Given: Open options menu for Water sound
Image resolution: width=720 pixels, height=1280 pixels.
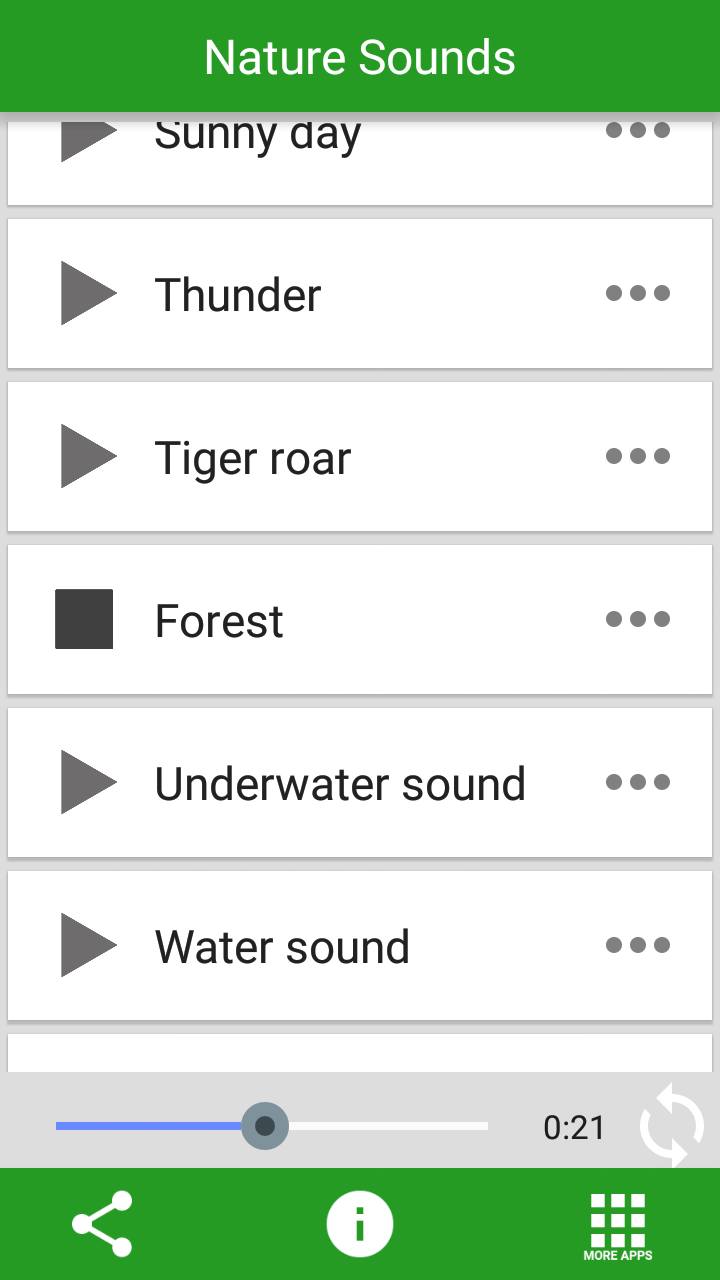Looking at the screenshot, I should coord(638,945).
